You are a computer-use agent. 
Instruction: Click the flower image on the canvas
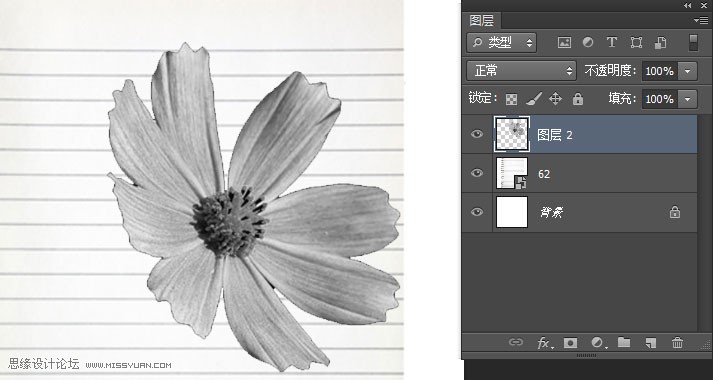coord(253,207)
